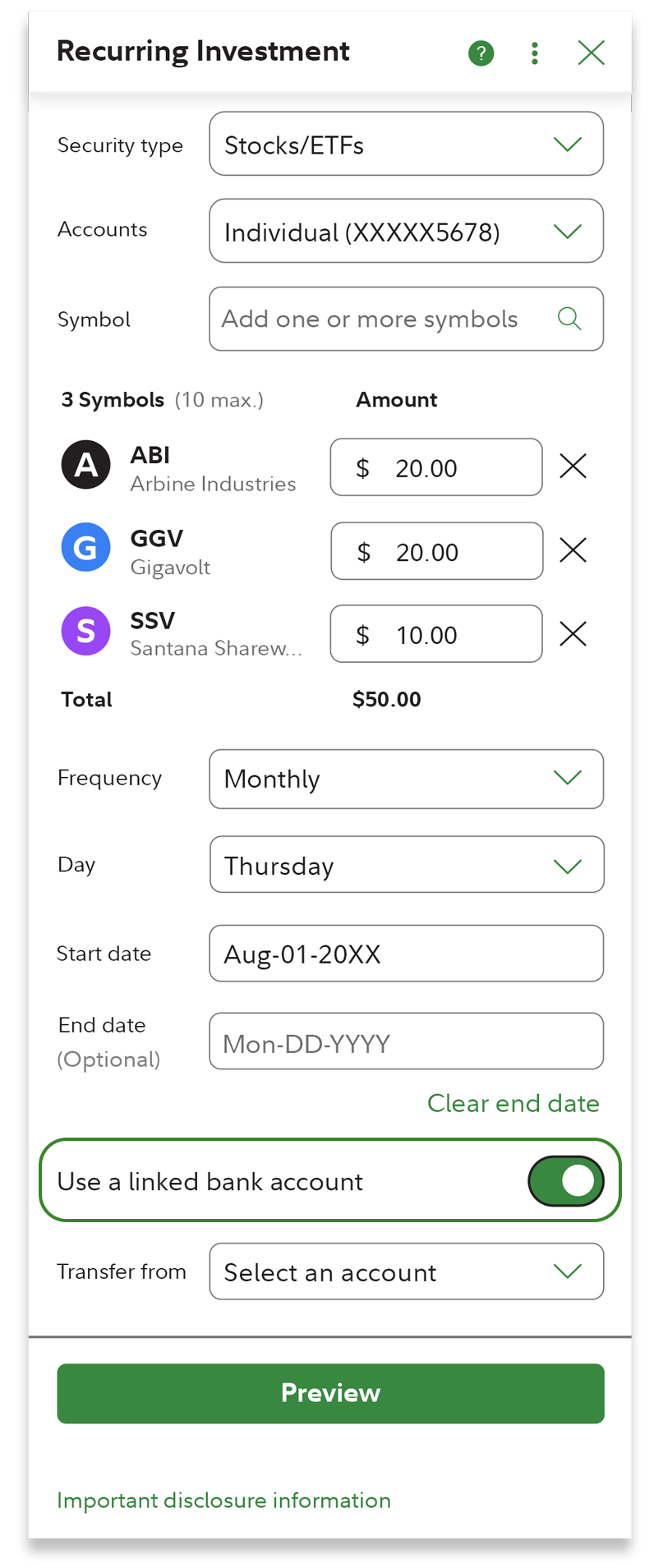Close the Recurring Investment panel
This screenshot has width=663, height=1568.
(591, 53)
